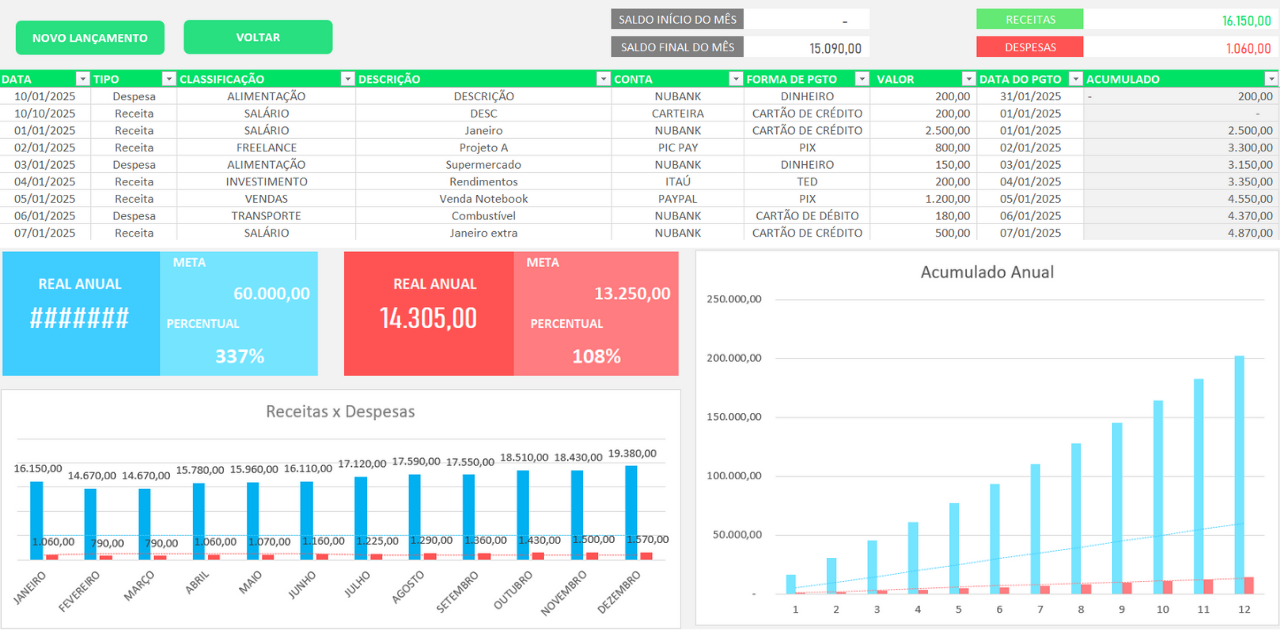The width and height of the screenshot is (1280, 630).
Task: Expand the VALOR column filter dropdown
Action: pyautogui.click(x=968, y=79)
